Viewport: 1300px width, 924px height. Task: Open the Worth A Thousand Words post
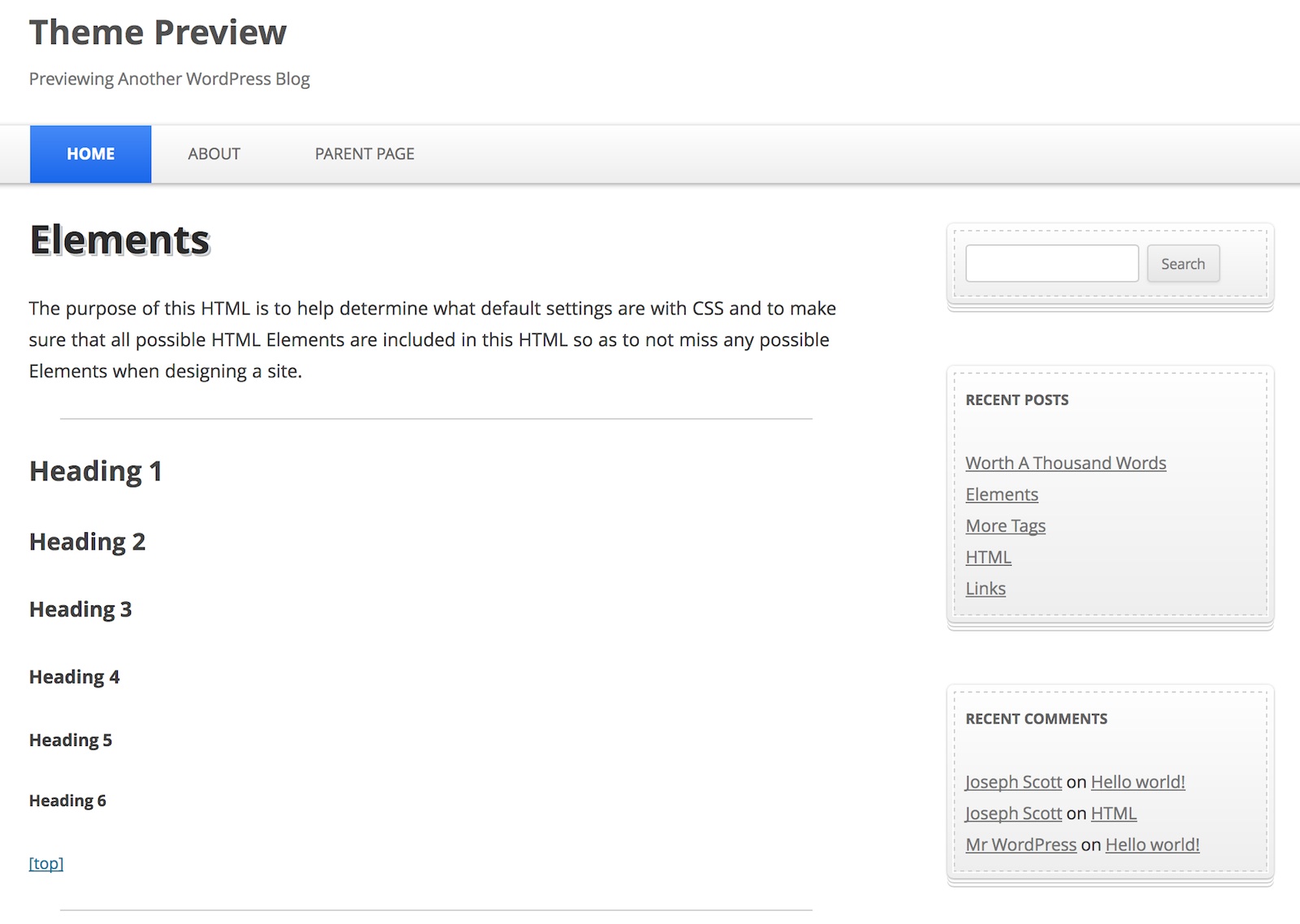coord(1065,463)
